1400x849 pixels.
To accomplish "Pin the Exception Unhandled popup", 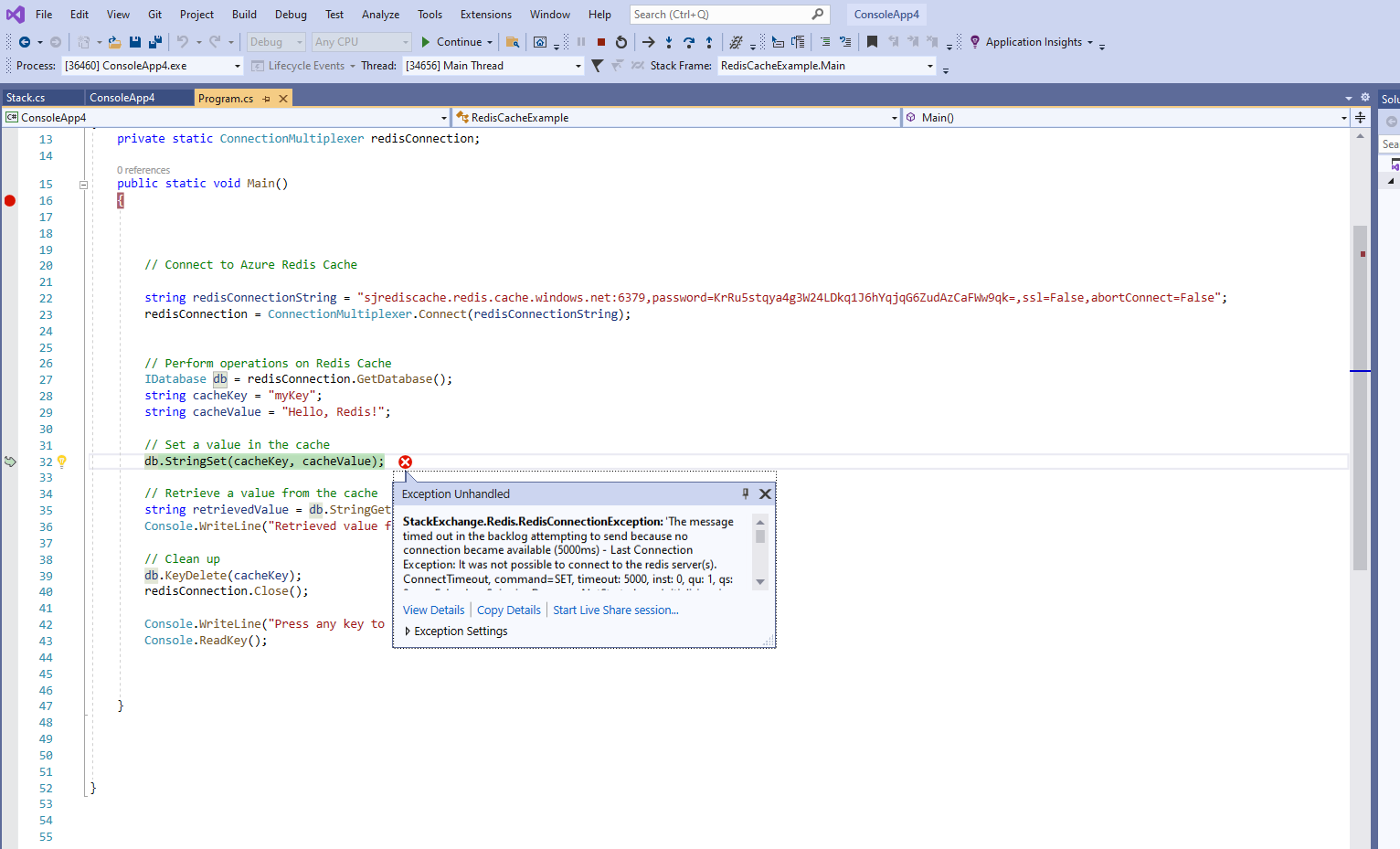I will click(x=746, y=493).
